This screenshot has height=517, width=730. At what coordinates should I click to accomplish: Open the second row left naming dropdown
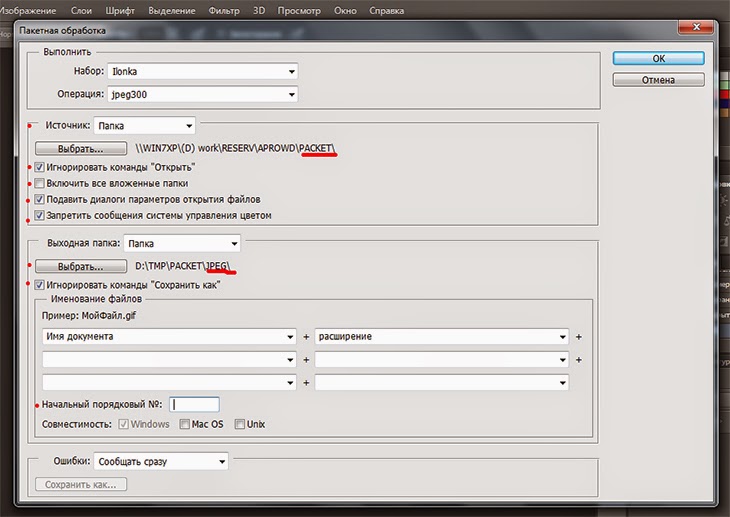[169, 360]
